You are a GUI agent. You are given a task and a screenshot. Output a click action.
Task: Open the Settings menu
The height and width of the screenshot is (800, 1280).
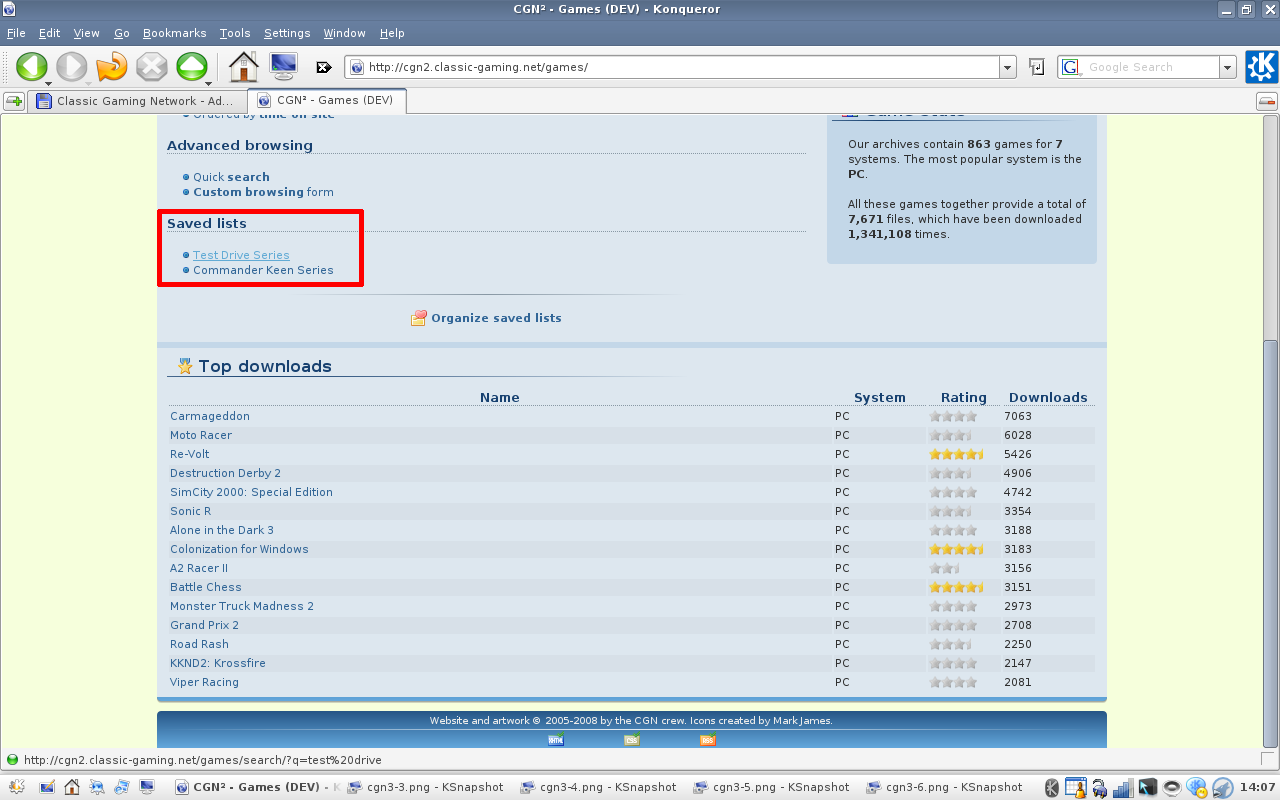tap(287, 33)
